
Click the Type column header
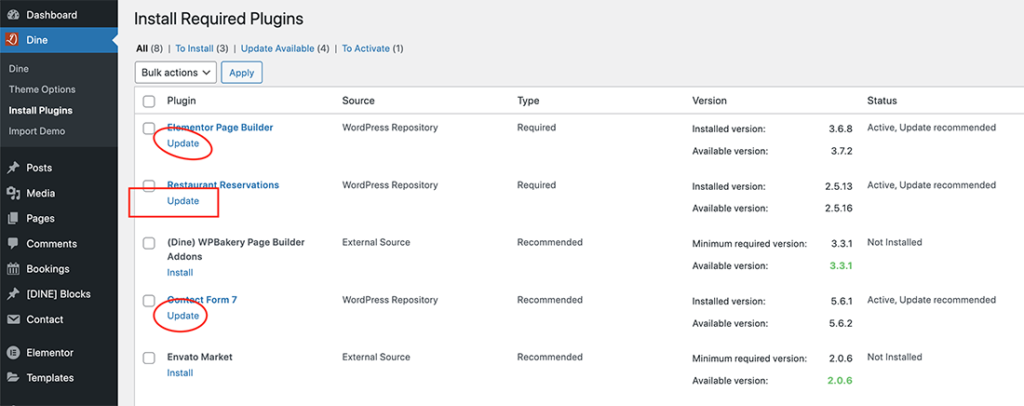(x=528, y=101)
